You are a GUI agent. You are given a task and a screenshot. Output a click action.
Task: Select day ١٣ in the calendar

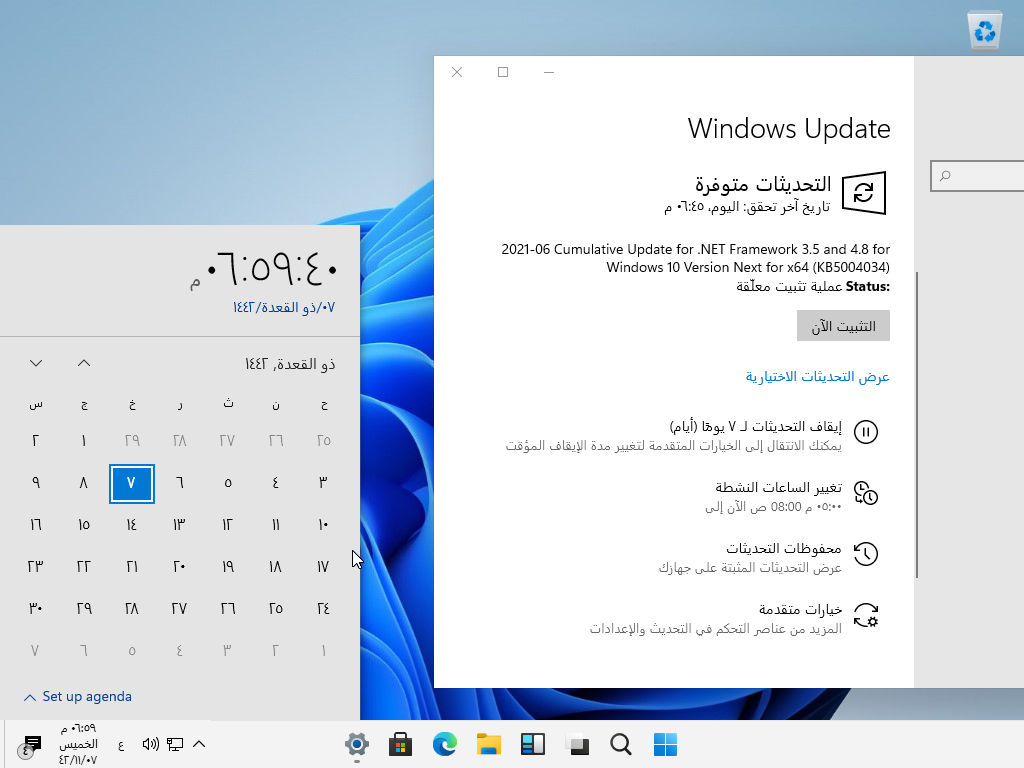point(180,525)
